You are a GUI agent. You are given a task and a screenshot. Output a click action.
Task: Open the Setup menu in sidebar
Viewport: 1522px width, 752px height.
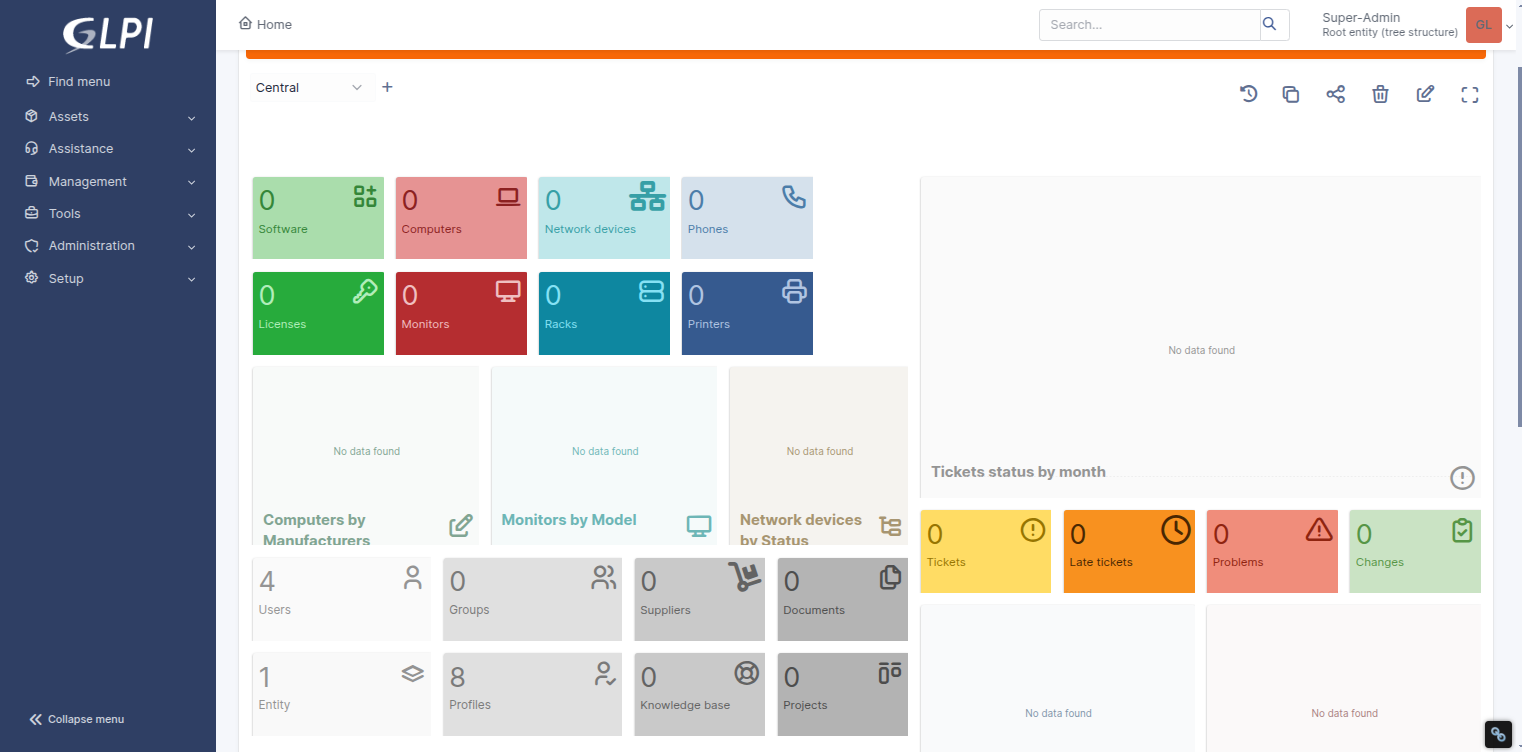click(x=108, y=279)
